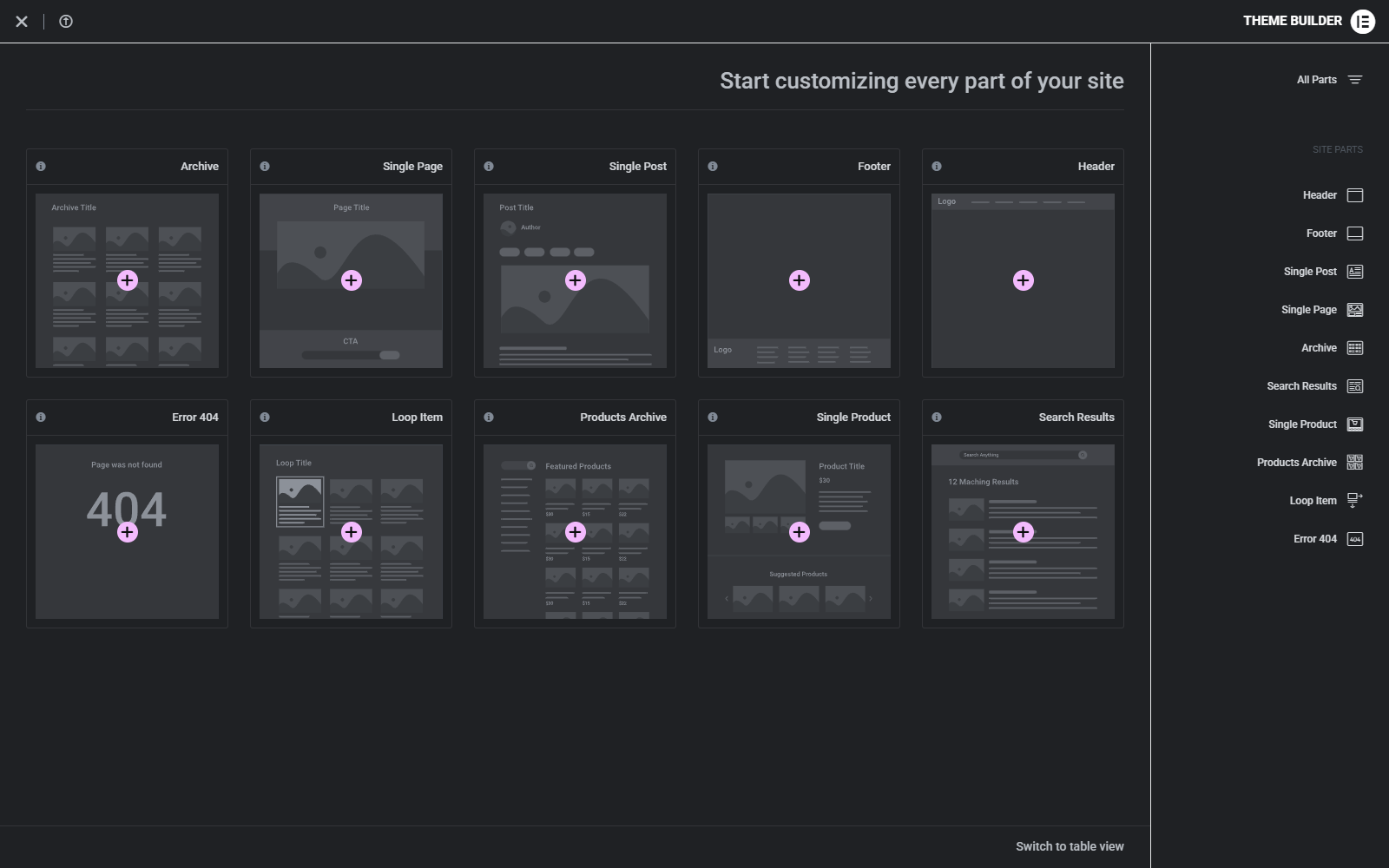This screenshot has height=868, width=1389.
Task: Select Archive in the sidebar list
Action: pyautogui.click(x=1332, y=348)
